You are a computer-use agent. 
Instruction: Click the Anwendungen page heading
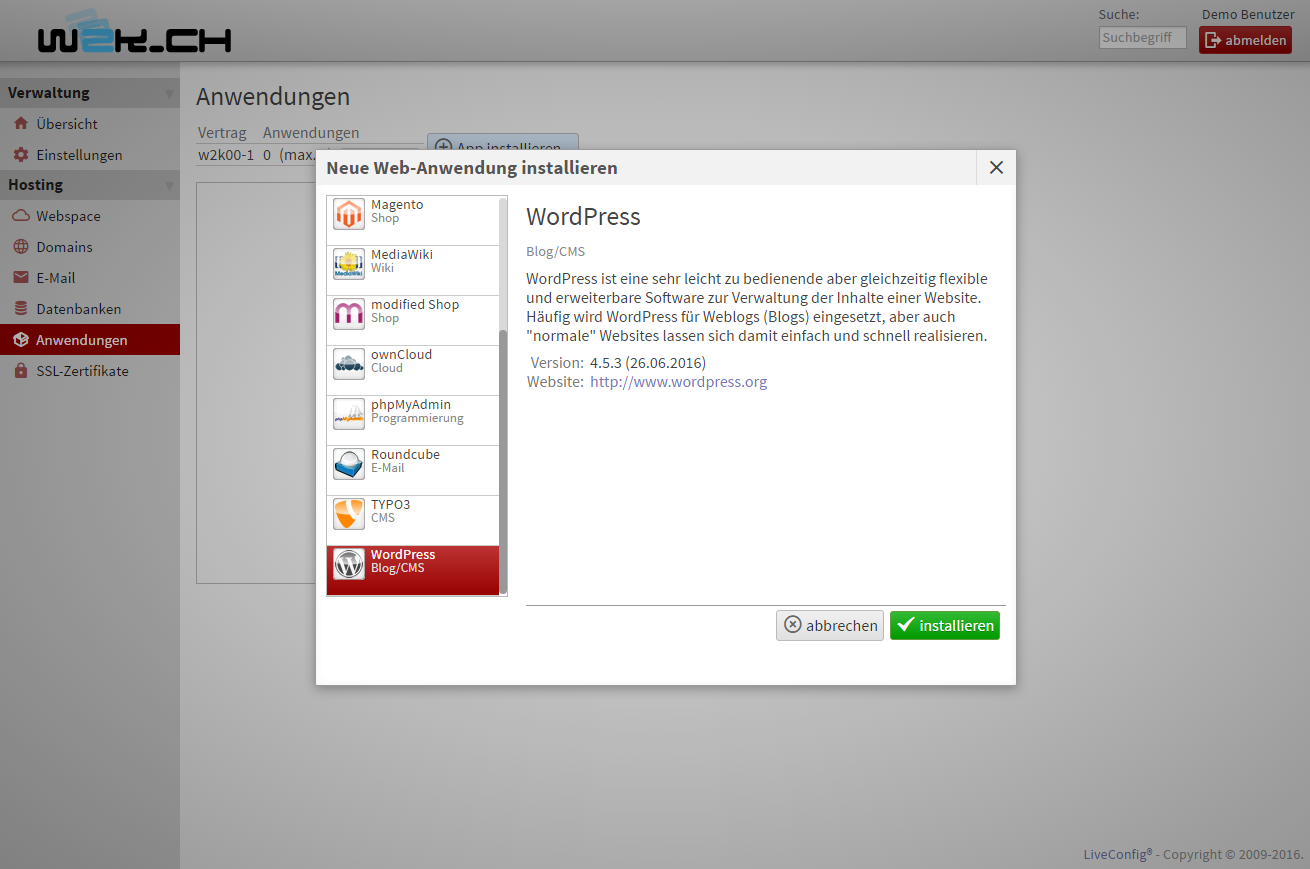click(x=273, y=96)
